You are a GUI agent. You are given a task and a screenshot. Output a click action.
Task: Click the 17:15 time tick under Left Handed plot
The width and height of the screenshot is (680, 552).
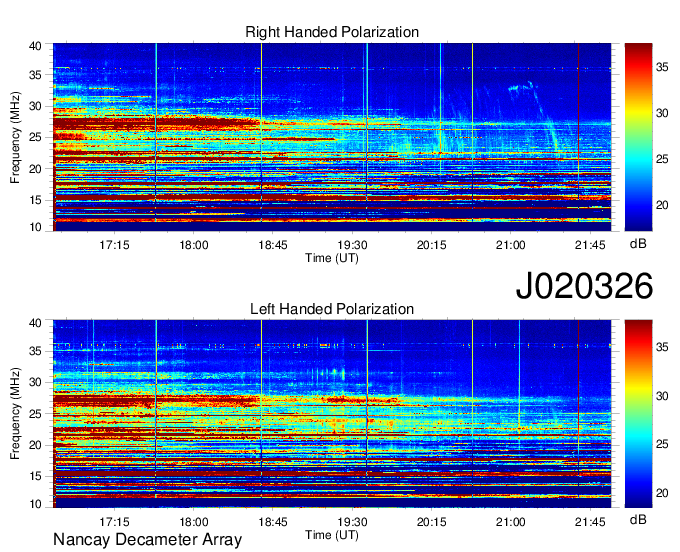pyautogui.click(x=114, y=522)
